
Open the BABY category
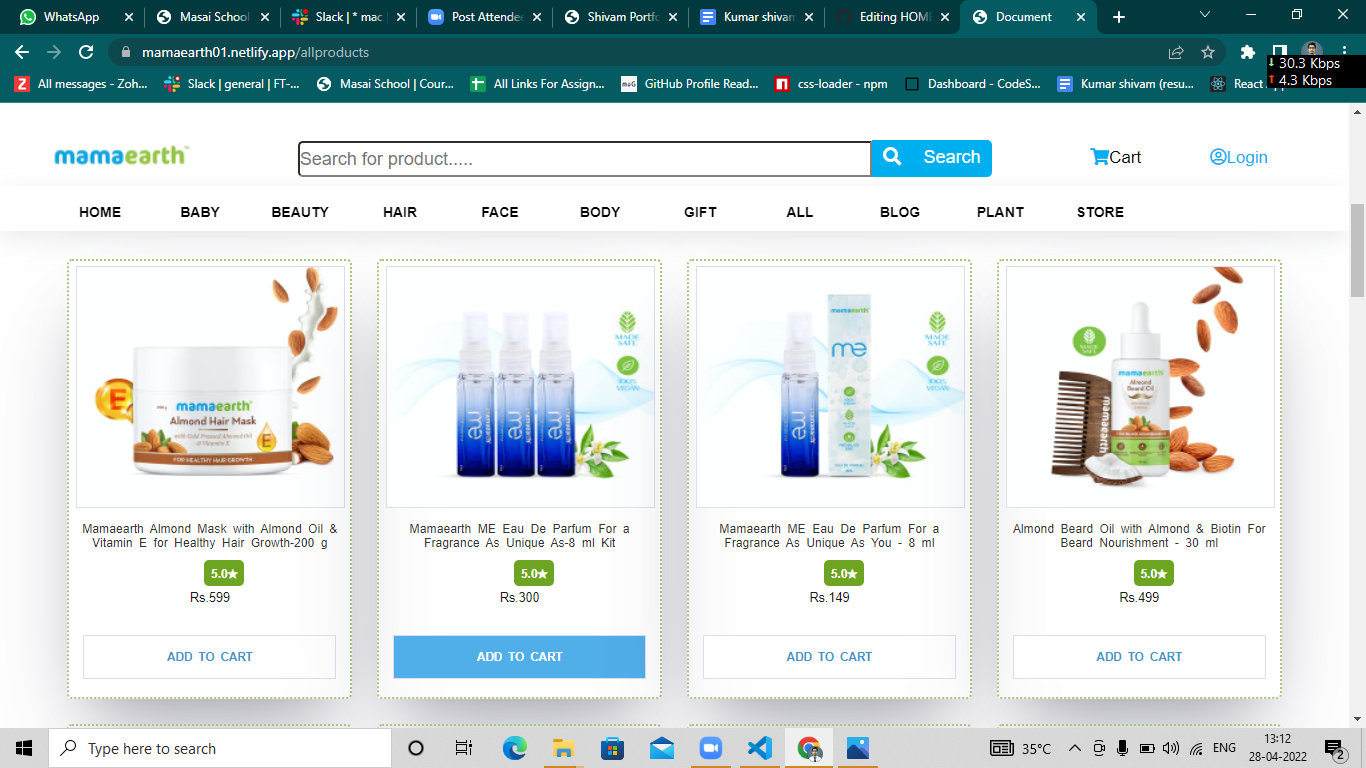pyautogui.click(x=200, y=212)
